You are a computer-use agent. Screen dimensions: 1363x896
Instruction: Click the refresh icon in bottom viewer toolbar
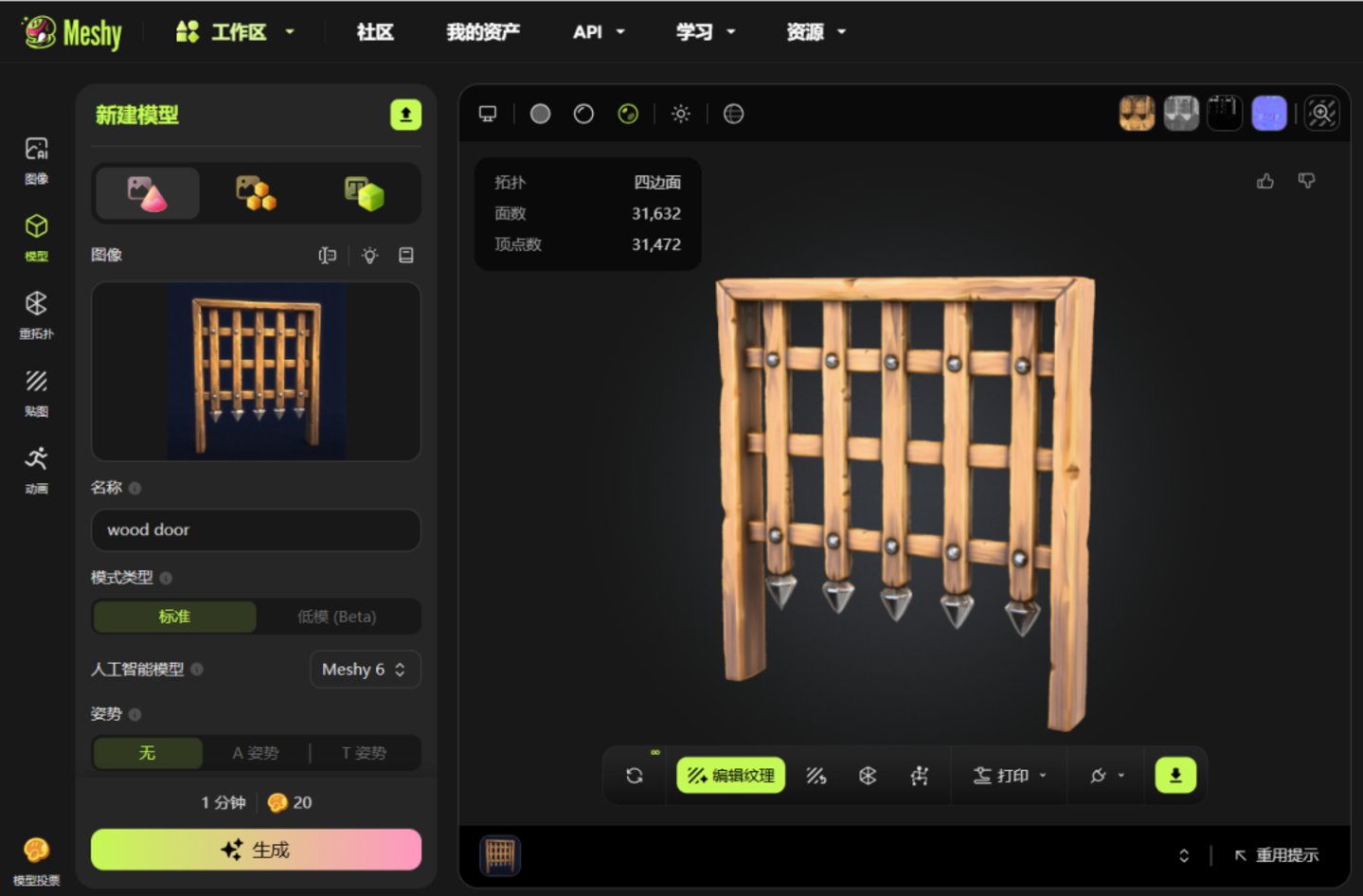tap(635, 776)
